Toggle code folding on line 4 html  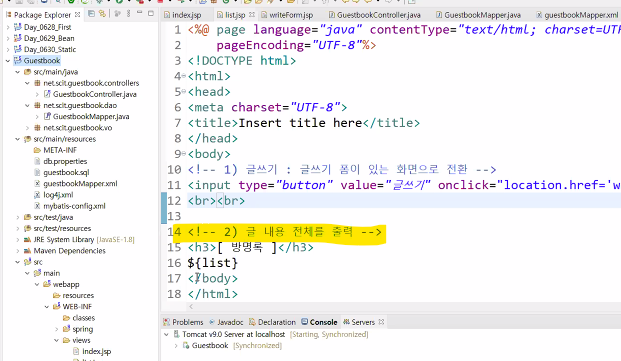[x=183, y=76]
